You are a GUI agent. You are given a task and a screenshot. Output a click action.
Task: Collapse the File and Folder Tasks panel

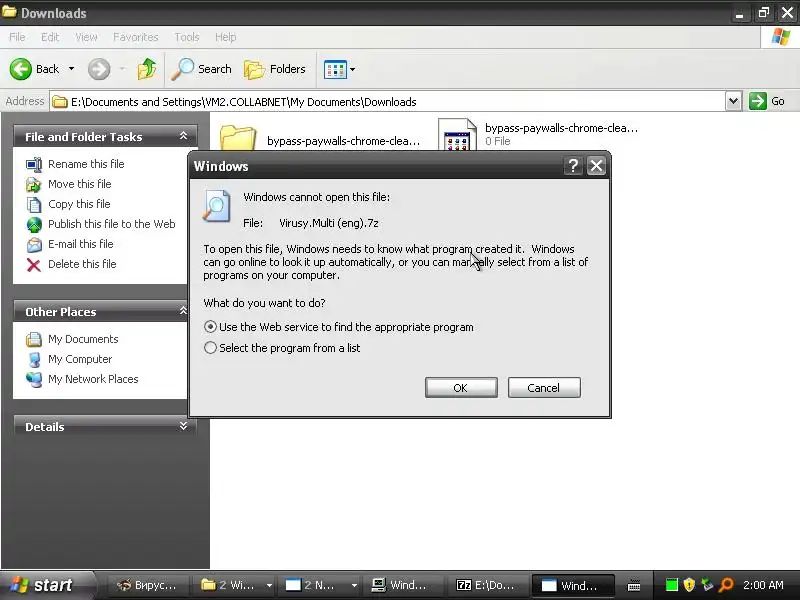[x=183, y=136]
